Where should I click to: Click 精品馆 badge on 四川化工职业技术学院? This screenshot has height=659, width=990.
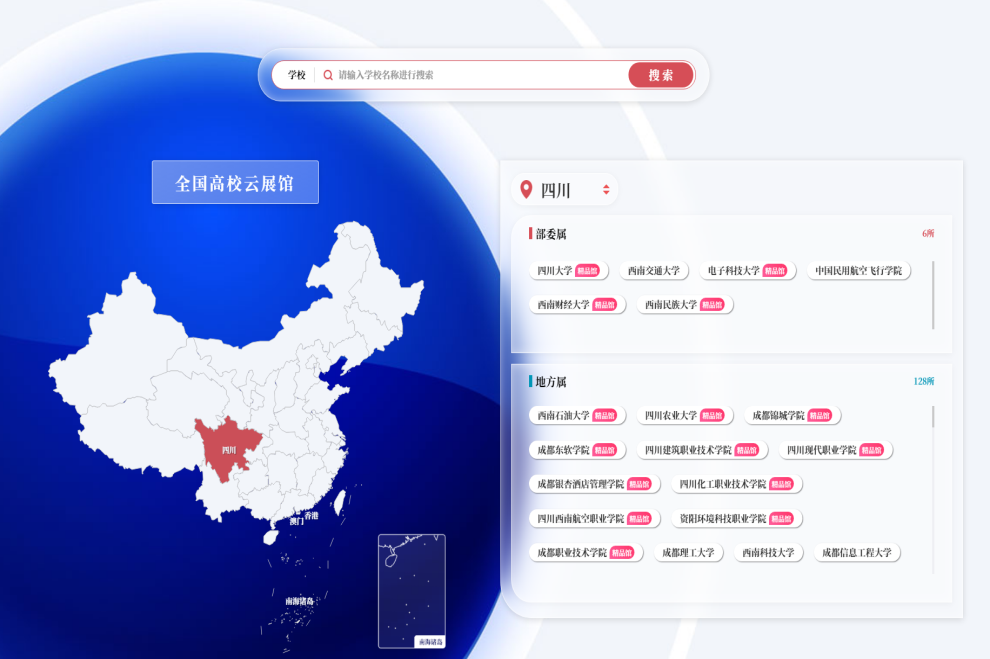point(781,484)
